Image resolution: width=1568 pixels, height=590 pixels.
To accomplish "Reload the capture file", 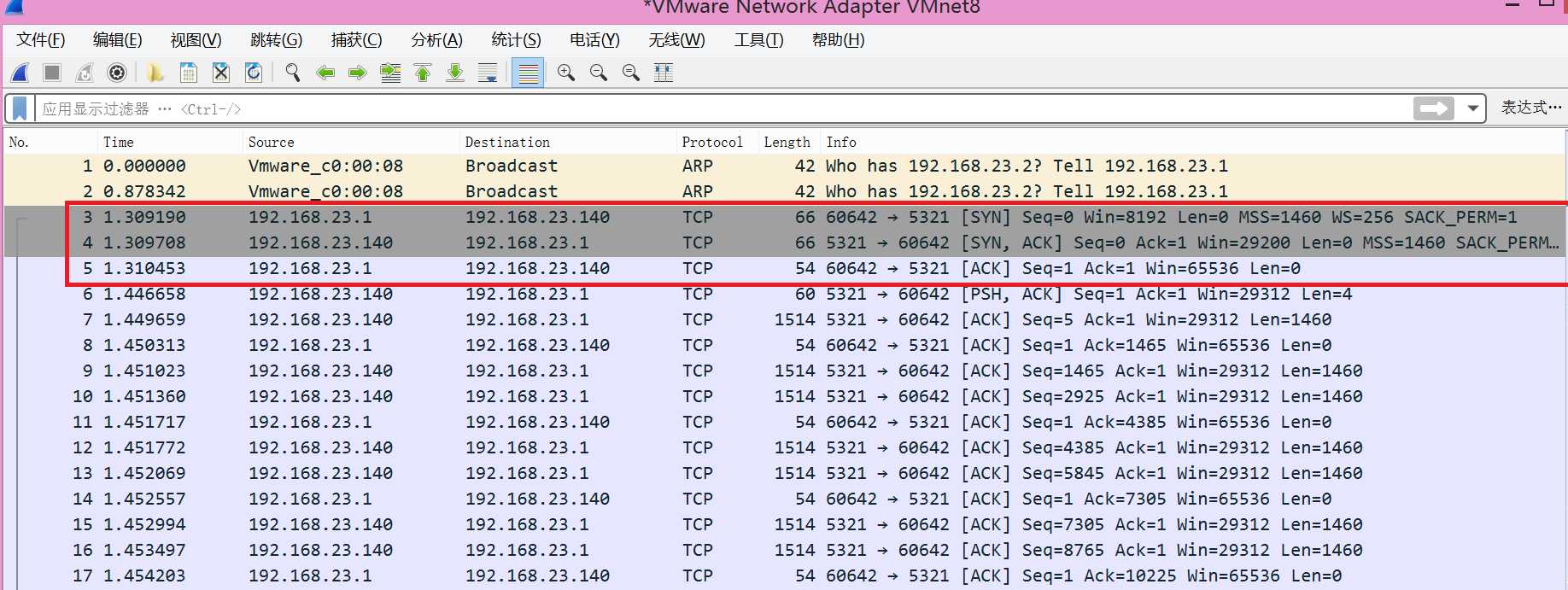I will [254, 73].
